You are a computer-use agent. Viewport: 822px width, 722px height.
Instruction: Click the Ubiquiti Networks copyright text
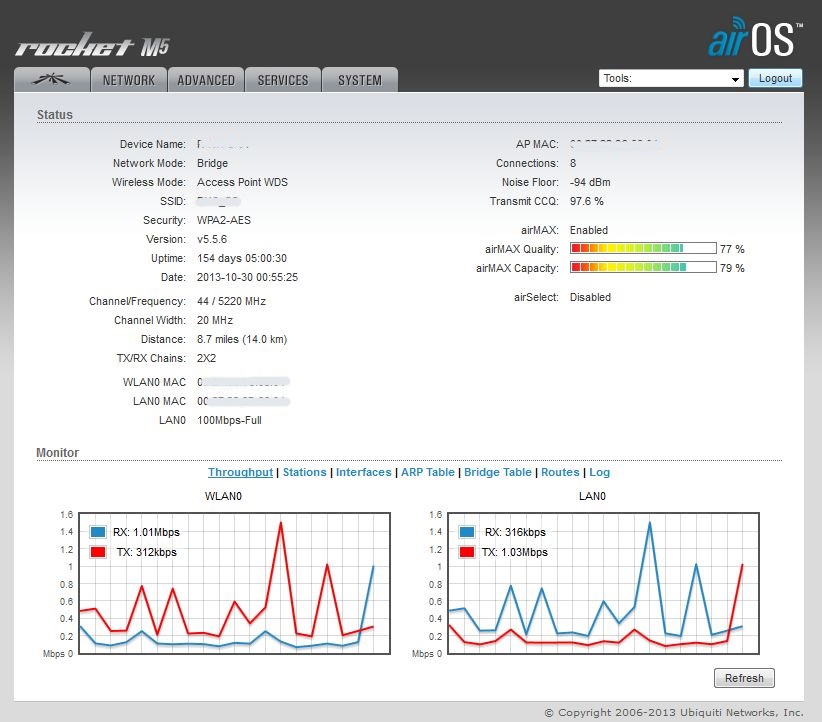pyautogui.click(x=674, y=712)
